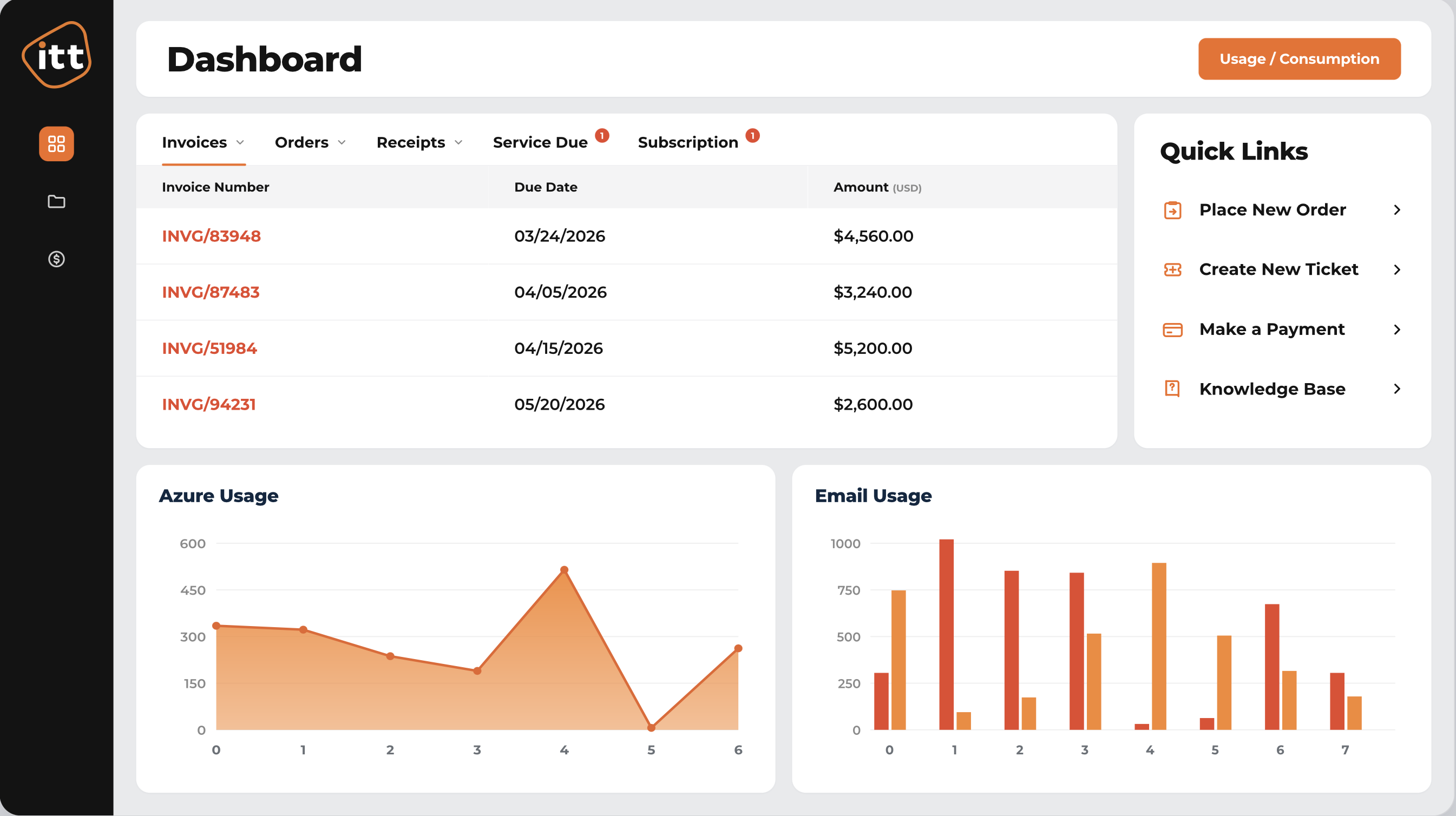Open chevron arrow beside Create New Ticket
Viewport: 1456px width, 816px height.
[x=1397, y=269]
